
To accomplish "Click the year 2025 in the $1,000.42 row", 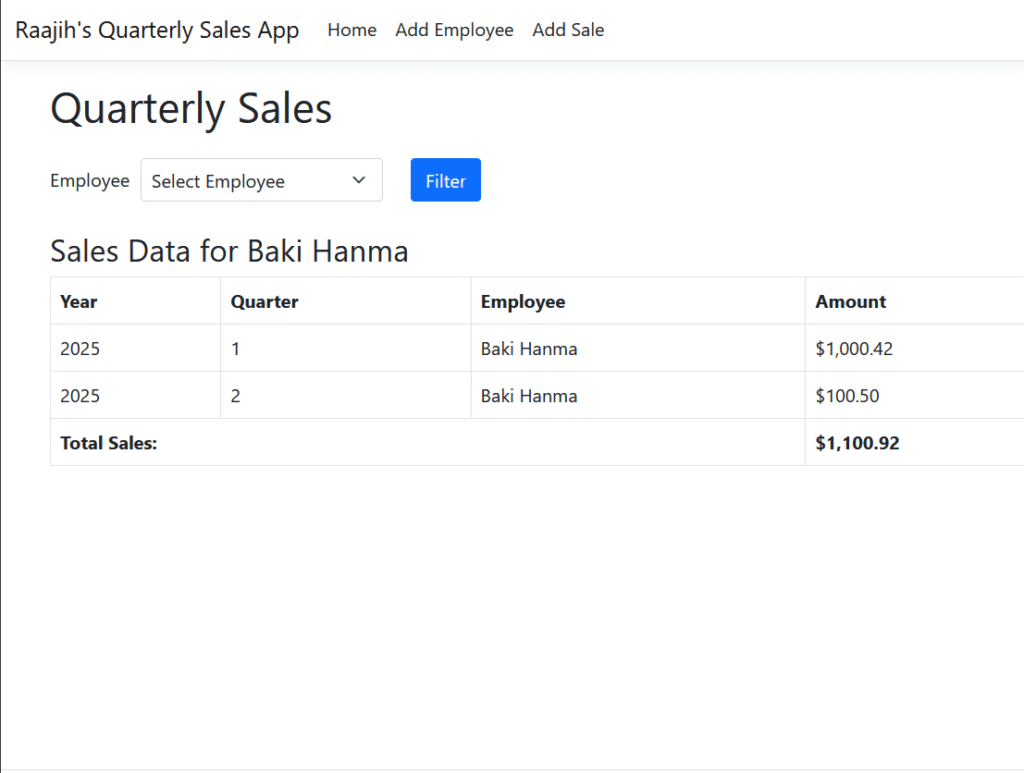I will pyautogui.click(x=80, y=349).
